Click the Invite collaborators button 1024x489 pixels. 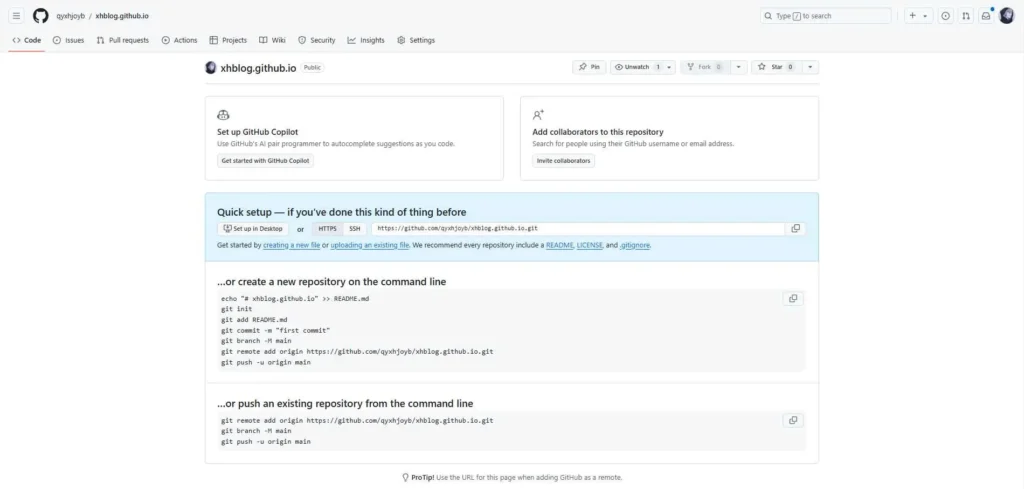pyautogui.click(x=563, y=160)
